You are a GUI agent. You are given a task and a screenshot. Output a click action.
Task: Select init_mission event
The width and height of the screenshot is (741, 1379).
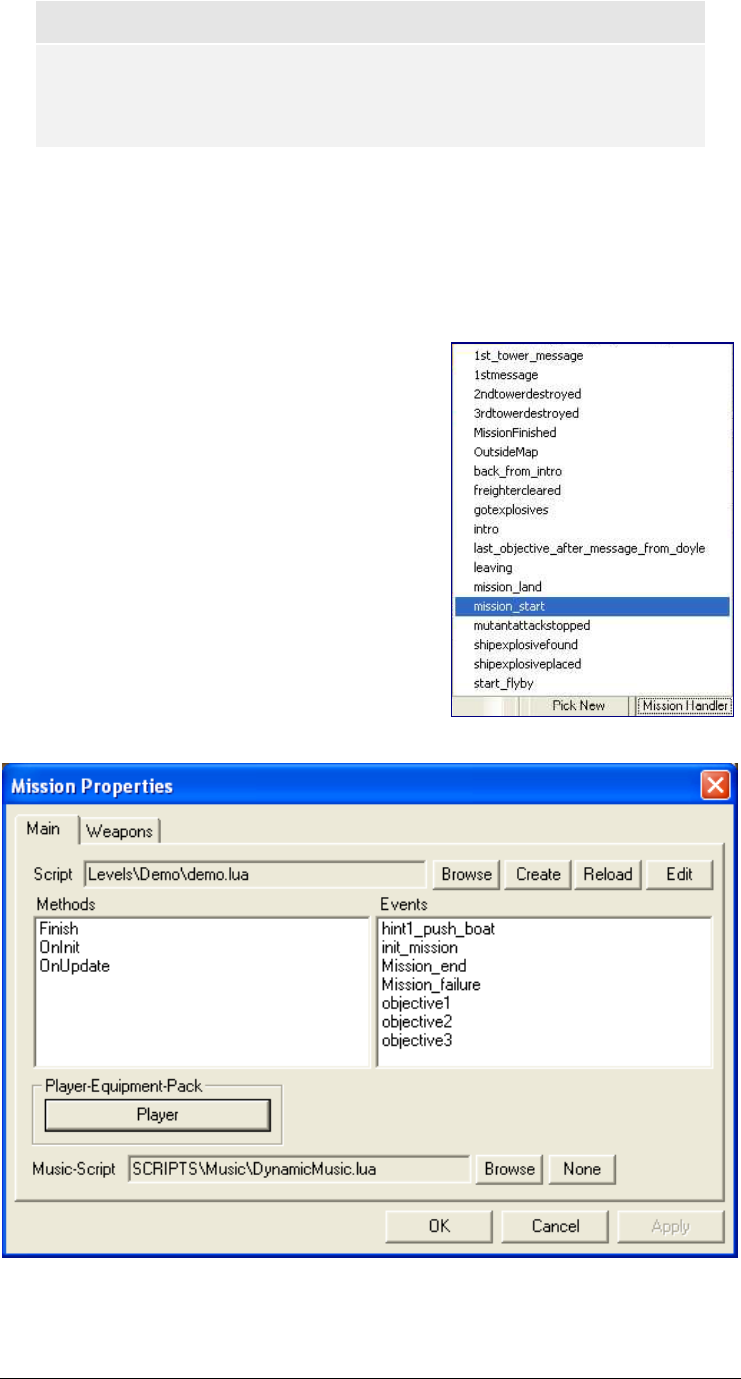[x=420, y=948]
